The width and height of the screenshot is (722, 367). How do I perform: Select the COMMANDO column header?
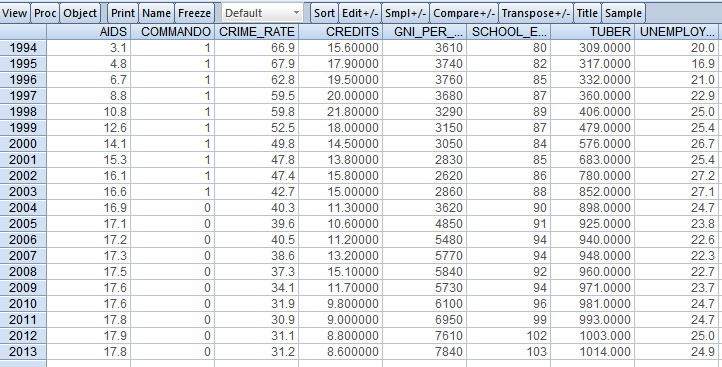172,32
